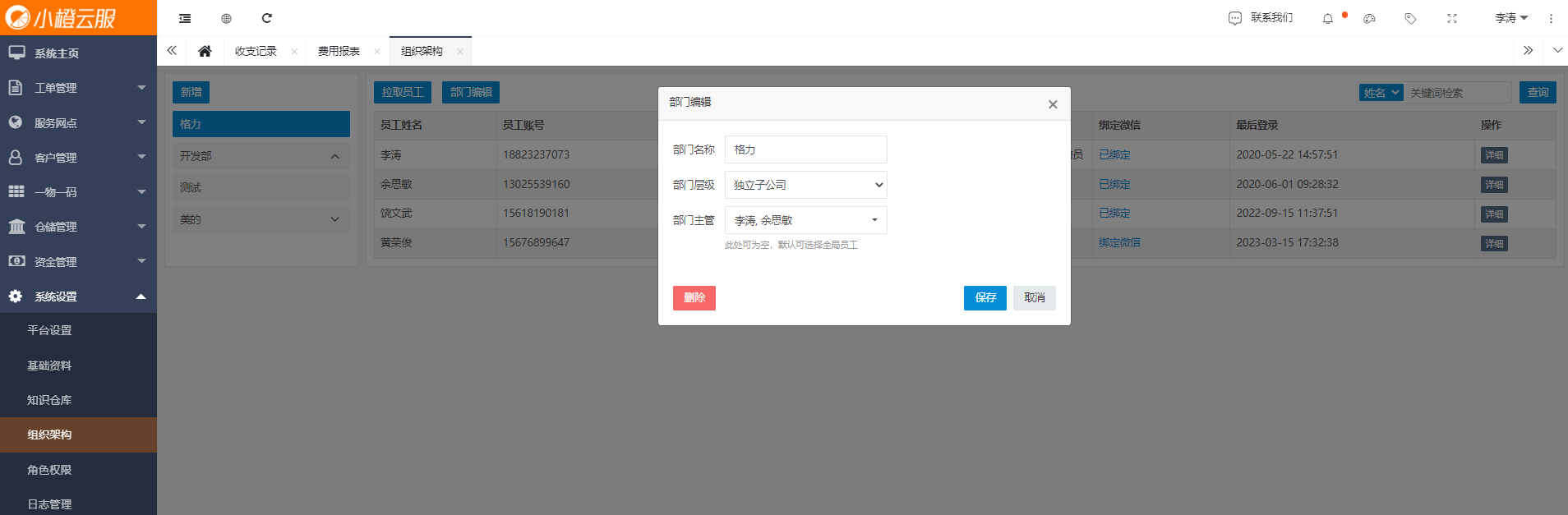The height and width of the screenshot is (515, 1568).
Task: Click 已绑定 link in 李涛 row
Action: point(1114,154)
